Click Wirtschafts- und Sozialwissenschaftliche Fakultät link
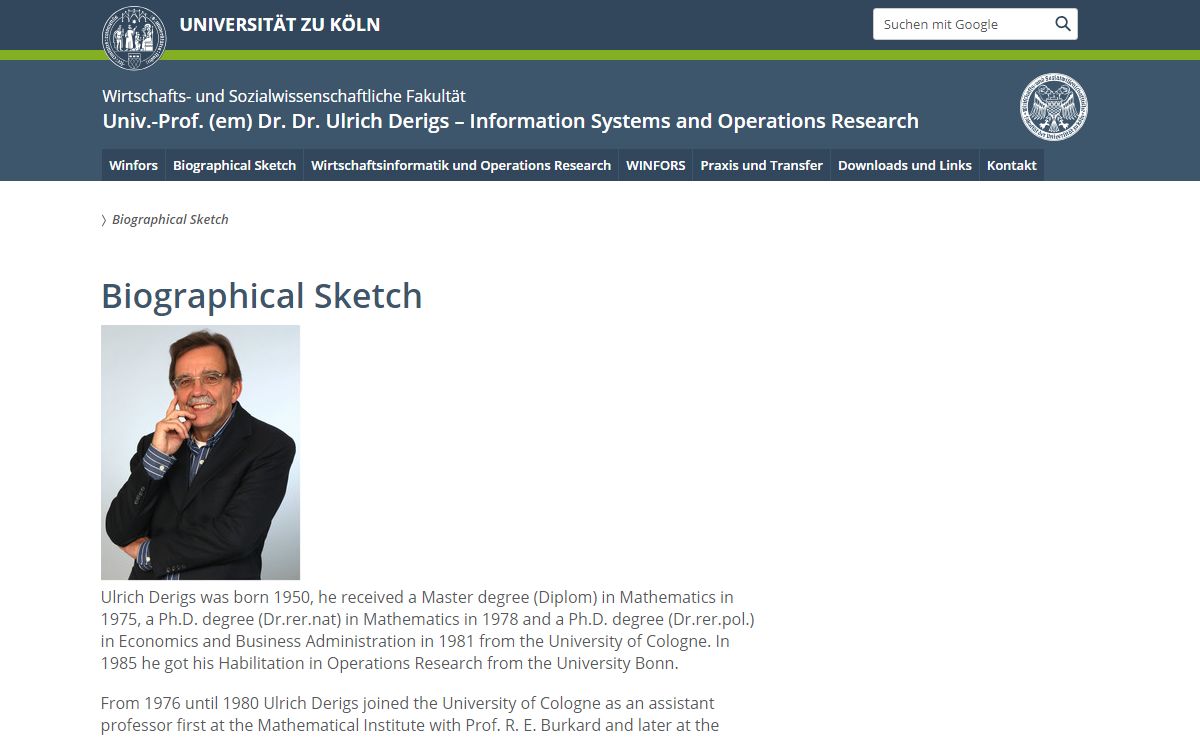The width and height of the screenshot is (1200, 740). coord(284,96)
